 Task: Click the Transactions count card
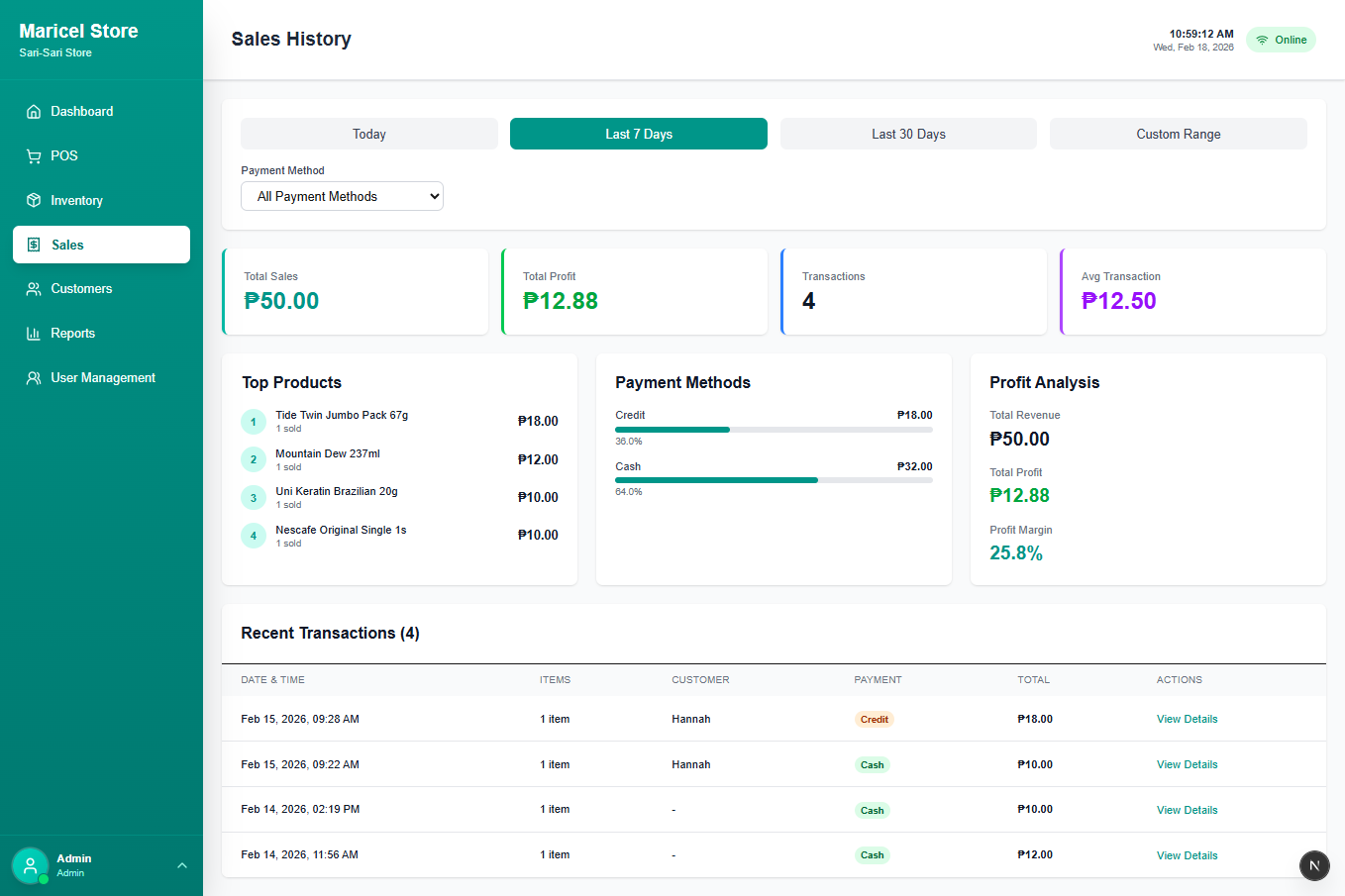pos(914,292)
